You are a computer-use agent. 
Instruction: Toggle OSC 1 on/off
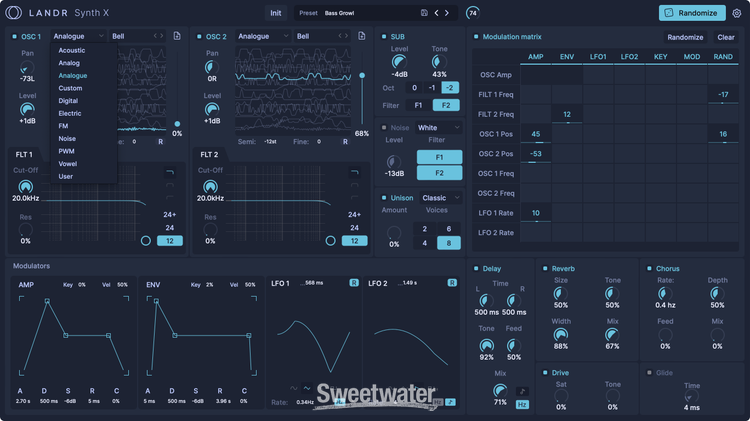coord(14,36)
